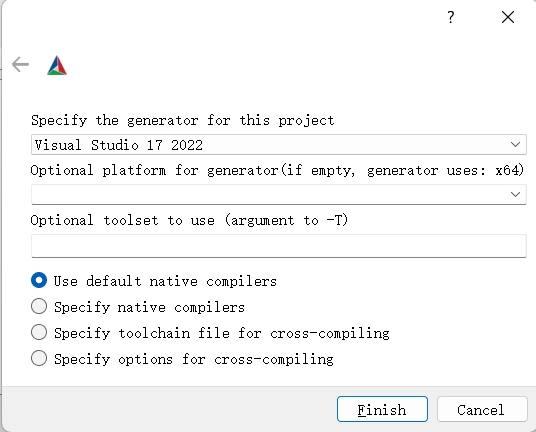Screen dimensions: 536x432
Task: Click the 'Specify the generator for this project' label
Action: (183, 121)
